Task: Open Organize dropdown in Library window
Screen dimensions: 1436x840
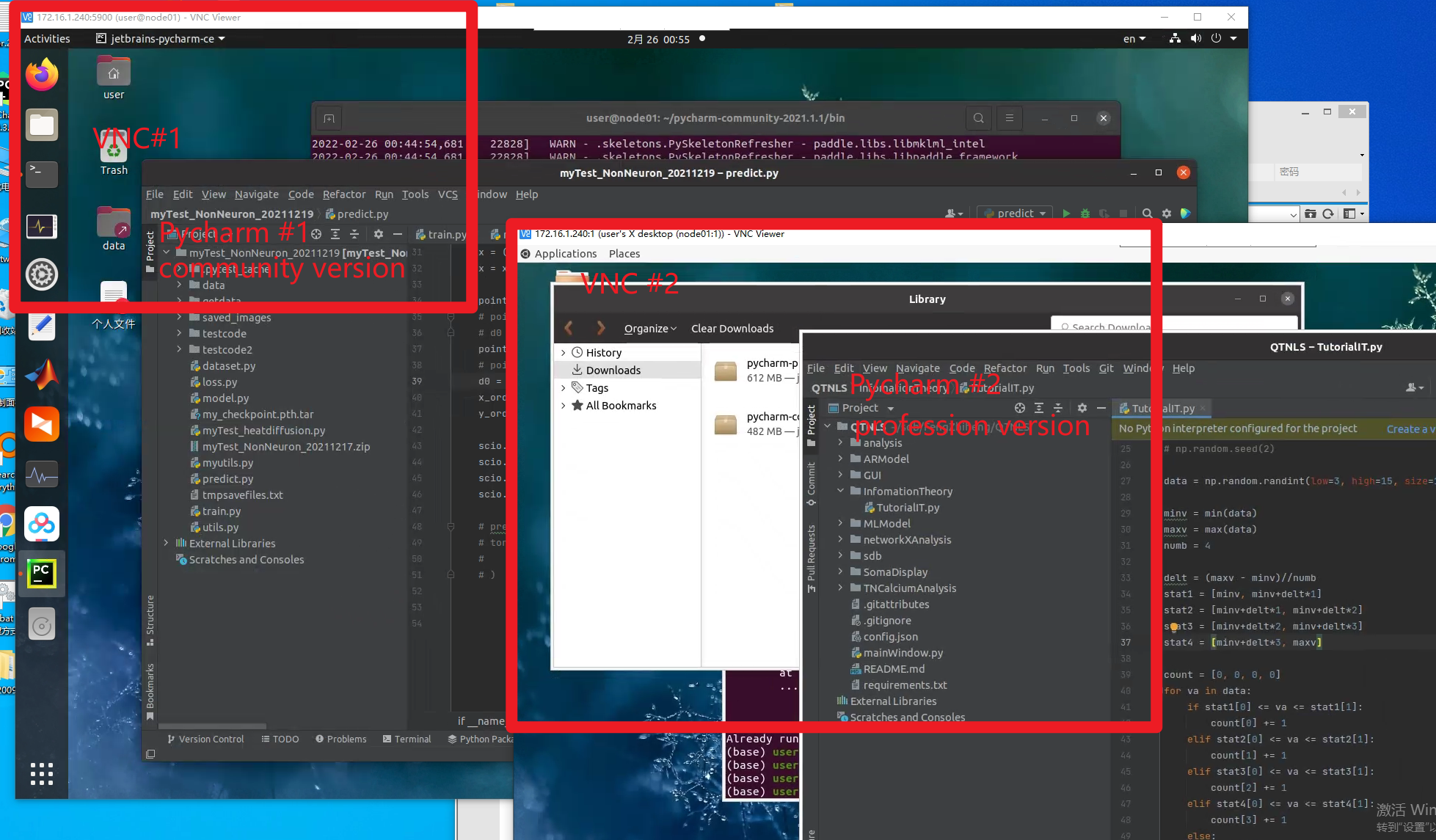Action: [x=649, y=329]
